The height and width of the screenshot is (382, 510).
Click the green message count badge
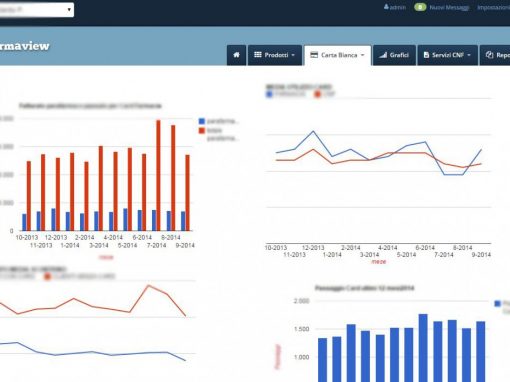tap(420, 7)
